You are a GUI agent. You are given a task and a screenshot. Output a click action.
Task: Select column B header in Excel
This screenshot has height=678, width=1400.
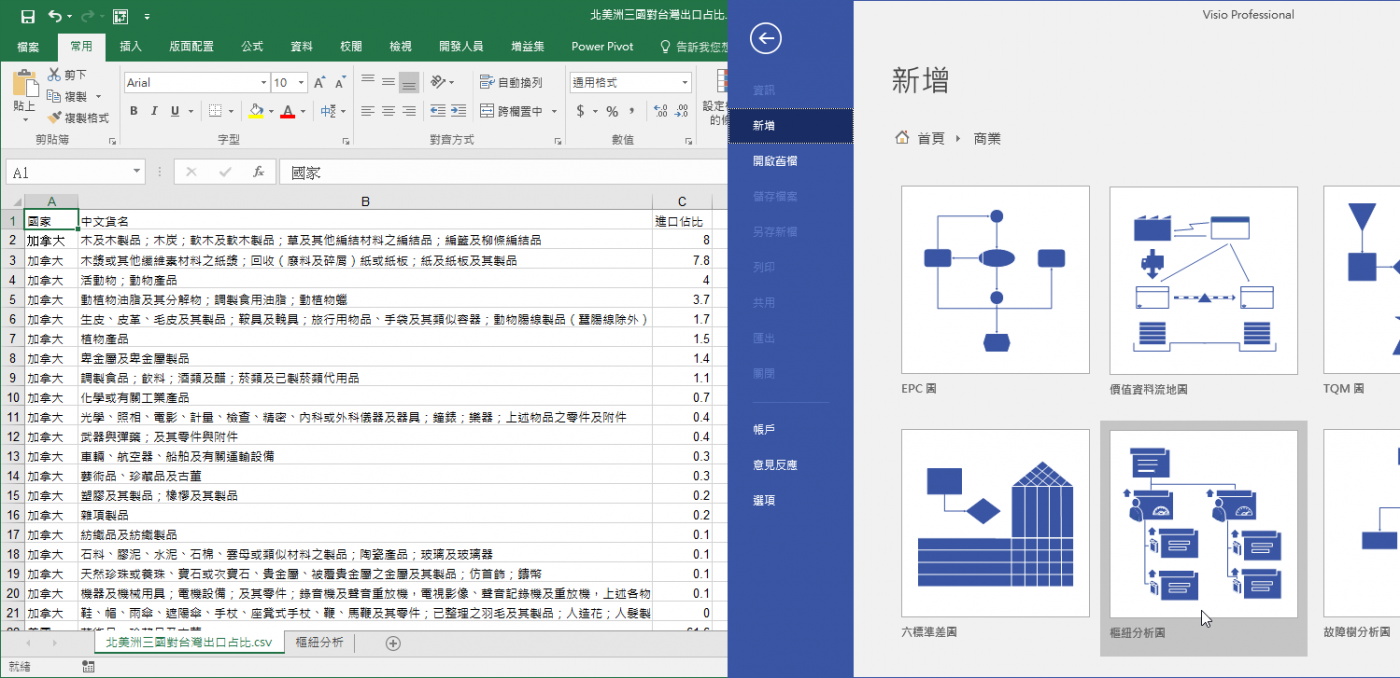pyautogui.click(x=365, y=202)
